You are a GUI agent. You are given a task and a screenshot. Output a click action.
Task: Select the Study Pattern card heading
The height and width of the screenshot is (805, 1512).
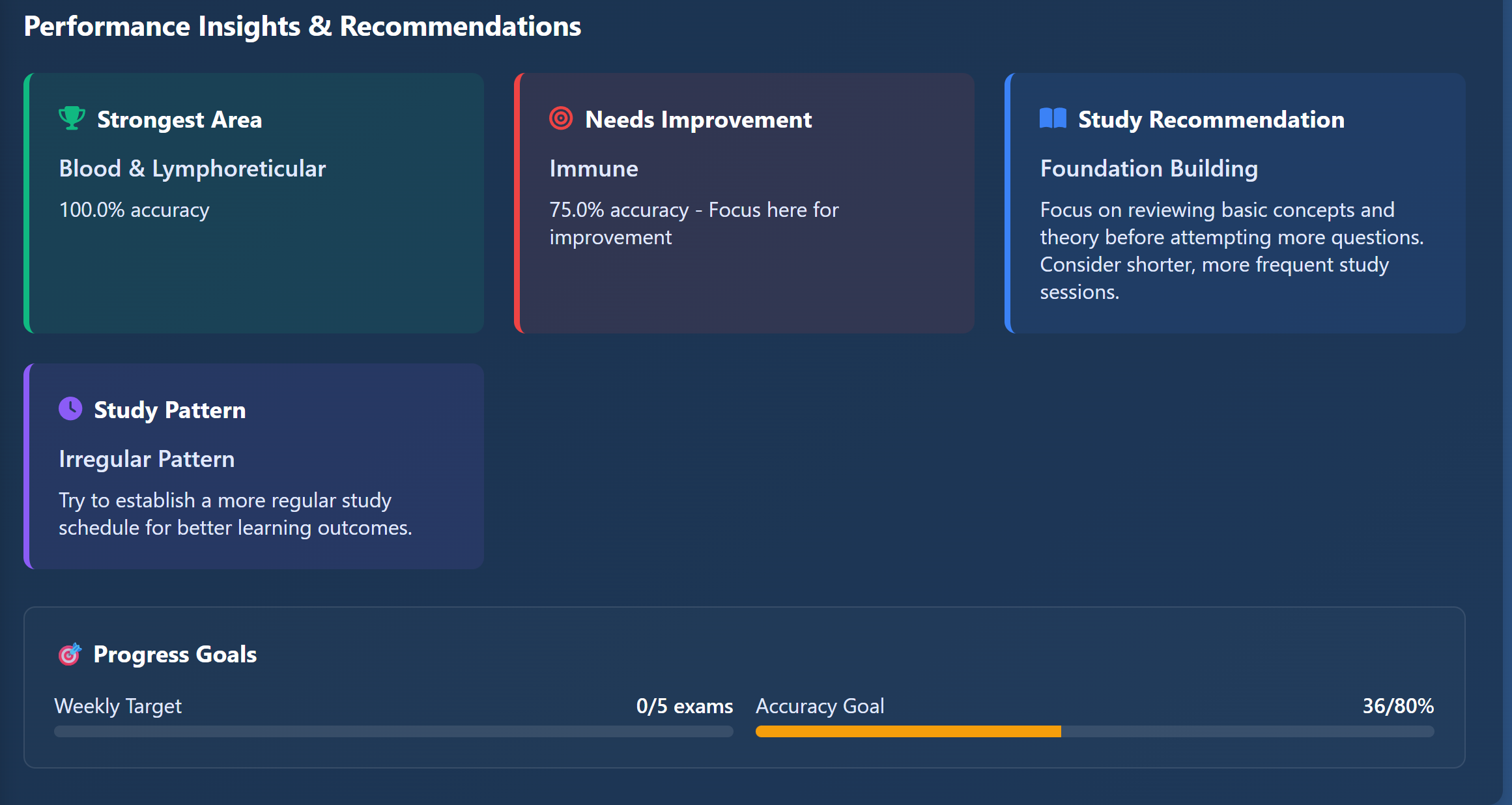coord(169,410)
